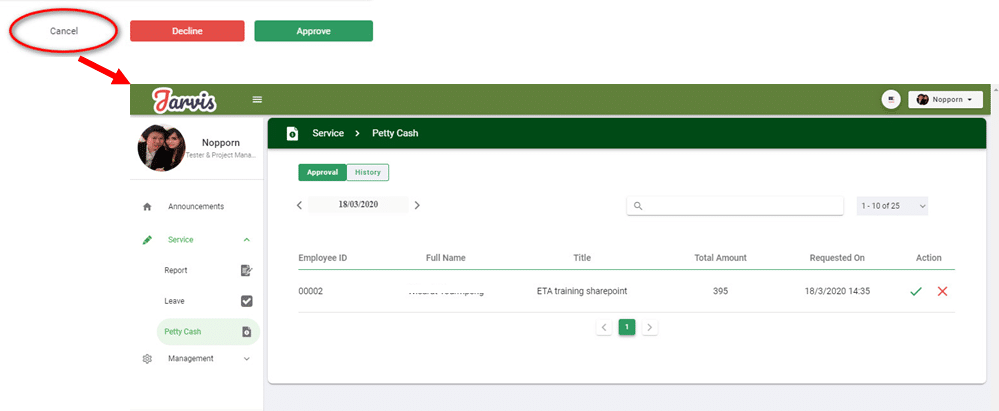Expand the Management sidebar section
Image resolution: width=999 pixels, height=411 pixels.
(x=246, y=358)
